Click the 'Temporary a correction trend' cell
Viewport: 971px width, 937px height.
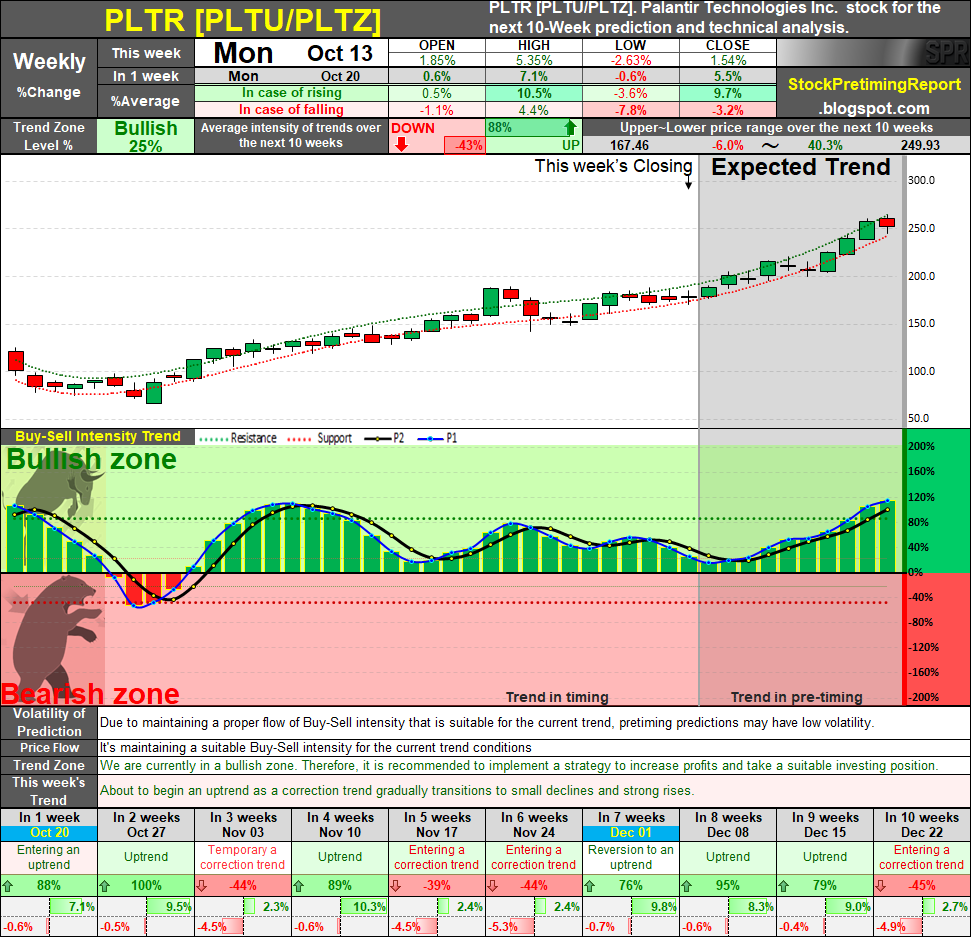click(x=243, y=857)
